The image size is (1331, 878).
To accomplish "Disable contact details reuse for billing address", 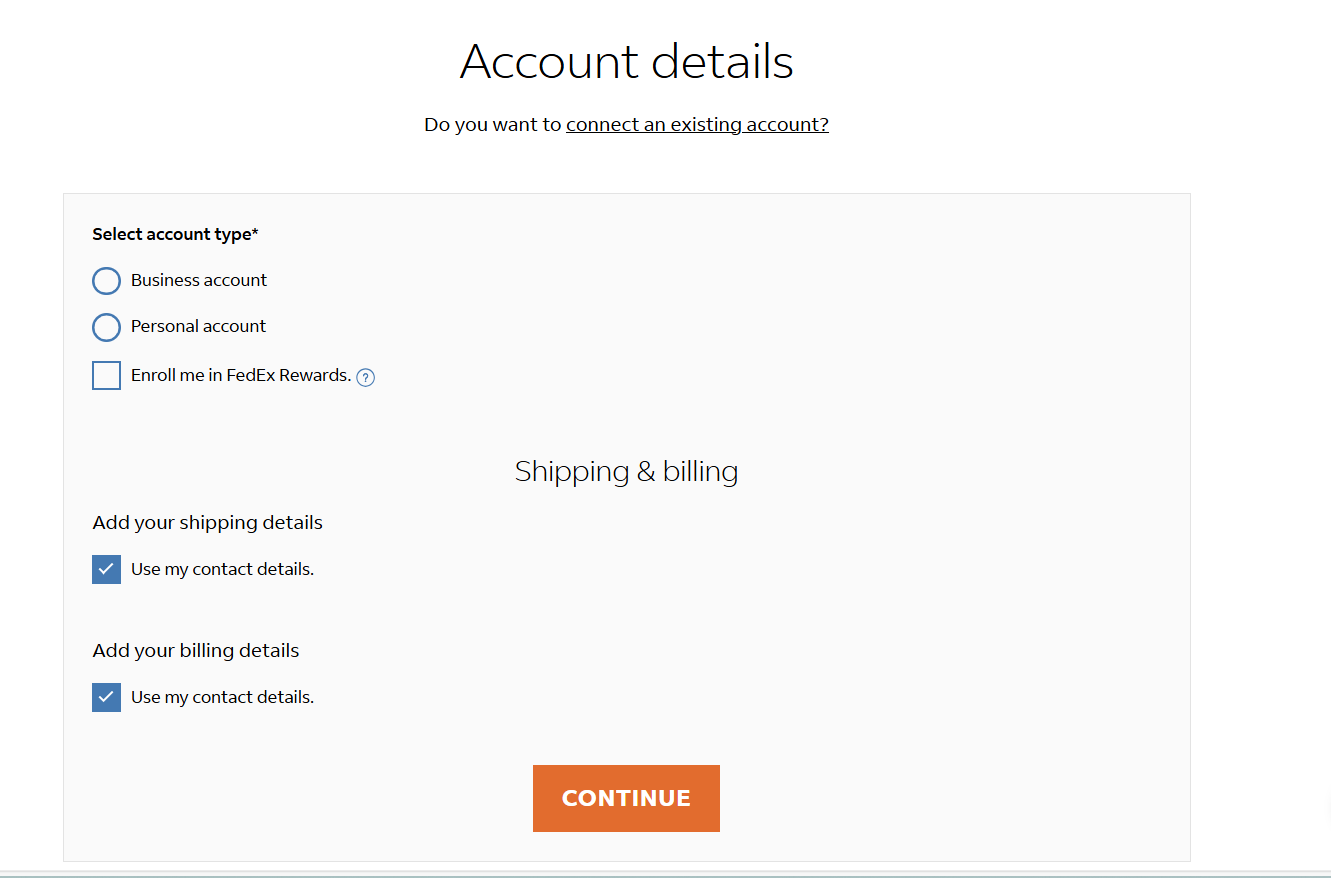I will (x=106, y=697).
